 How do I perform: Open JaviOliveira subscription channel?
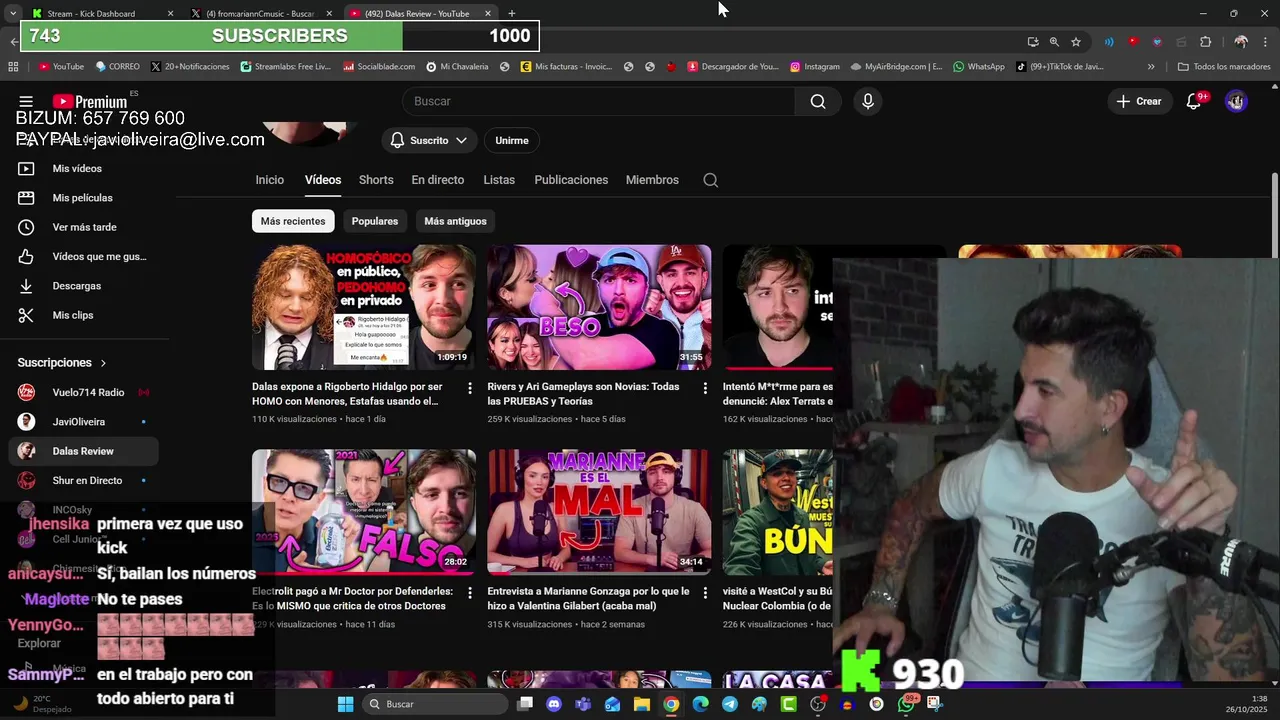(x=83, y=422)
